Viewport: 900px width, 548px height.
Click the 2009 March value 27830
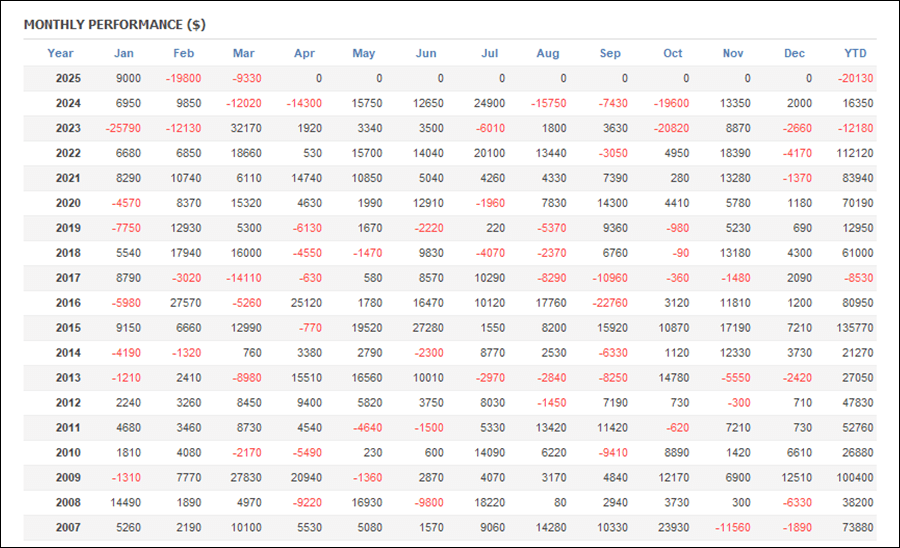click(246, 478)
